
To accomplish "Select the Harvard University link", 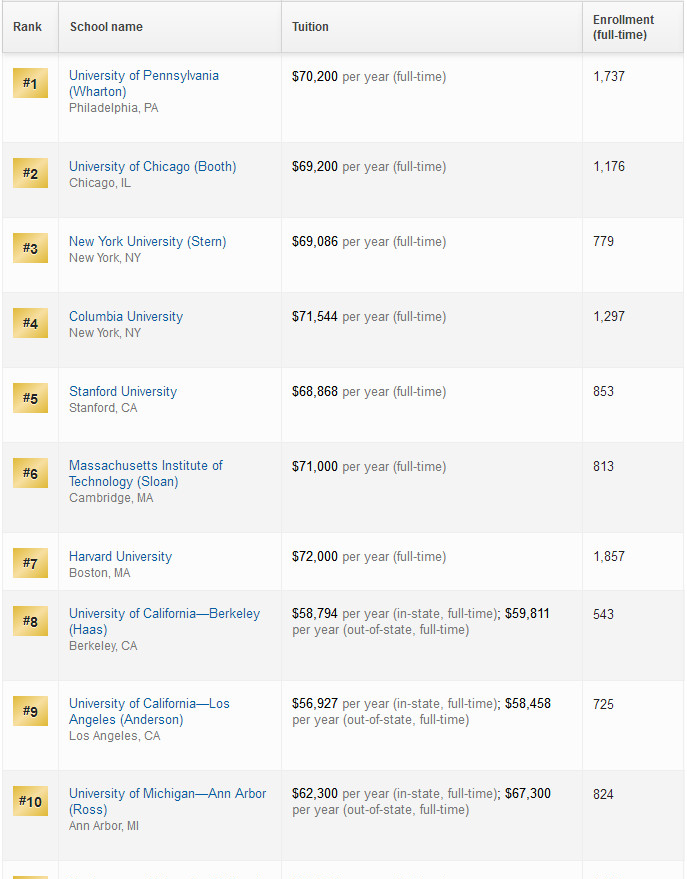I will tap(120, 557).
